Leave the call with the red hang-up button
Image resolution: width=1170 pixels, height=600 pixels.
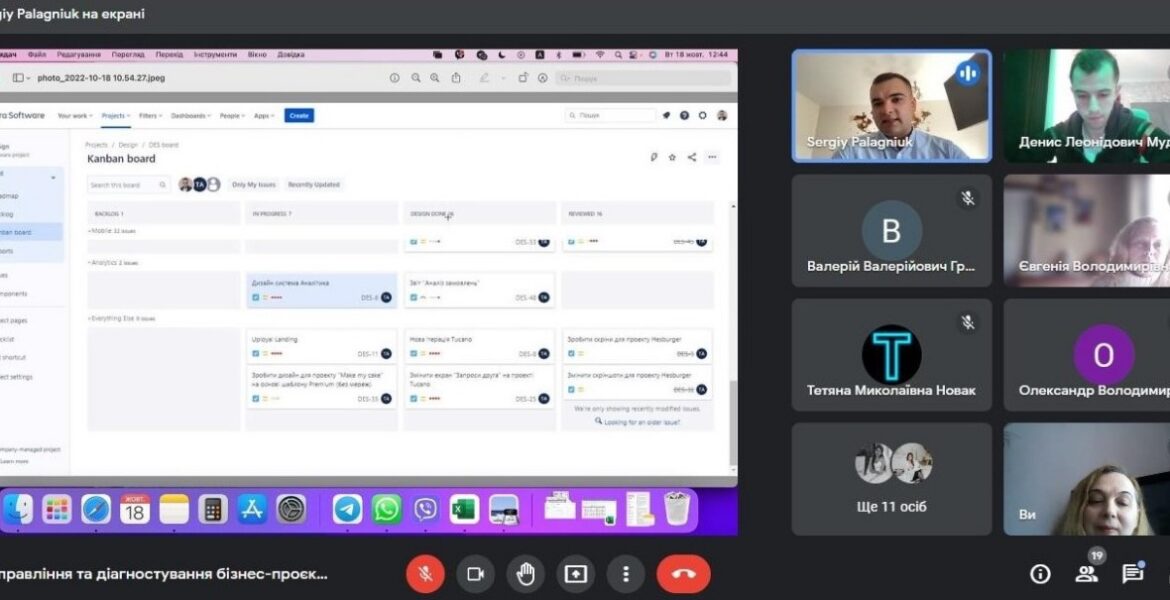point(683,574)
